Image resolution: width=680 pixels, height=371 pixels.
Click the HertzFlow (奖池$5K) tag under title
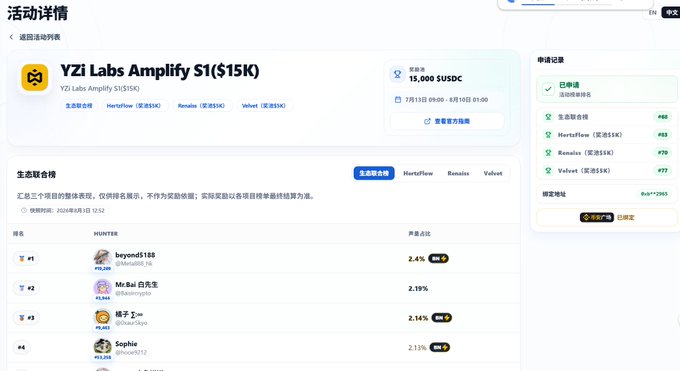pyautogui.click(x=134, y=106)
